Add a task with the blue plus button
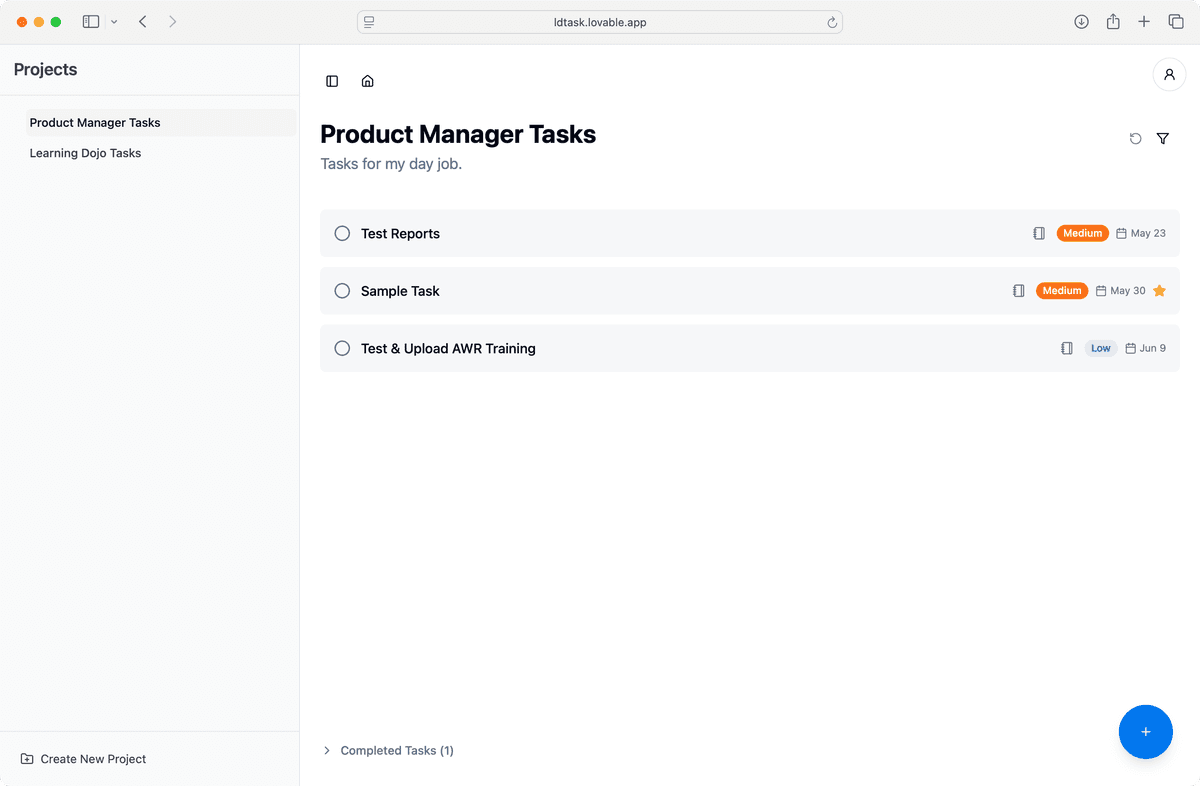1200x786 pixels. point(1146,732)
